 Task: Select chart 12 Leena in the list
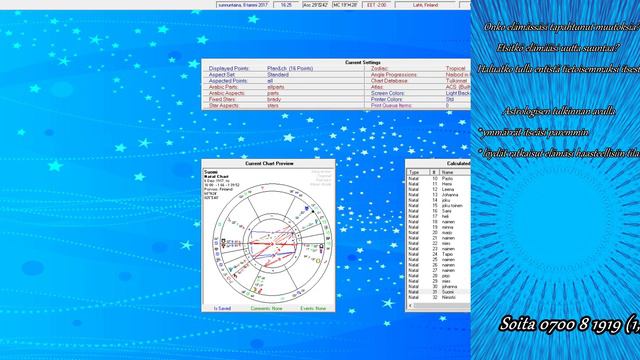click(439, 189)
